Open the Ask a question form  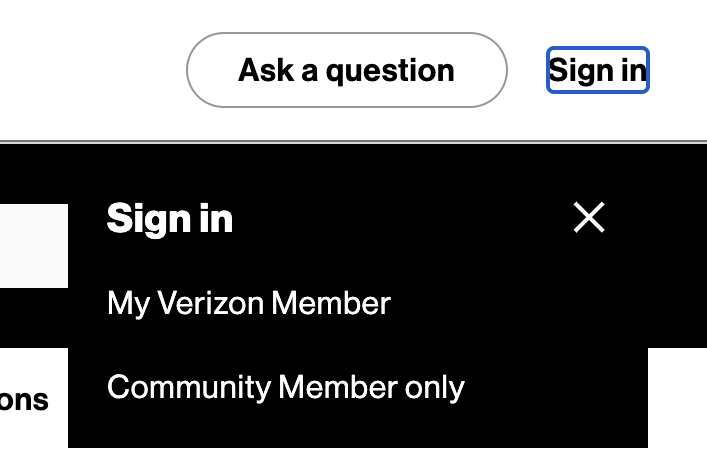point(346,70)
